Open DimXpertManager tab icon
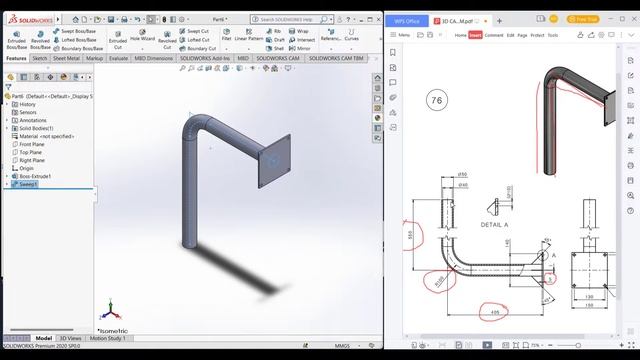The width and height of the screenshot is (640, 360). click(x=50, y=77)
